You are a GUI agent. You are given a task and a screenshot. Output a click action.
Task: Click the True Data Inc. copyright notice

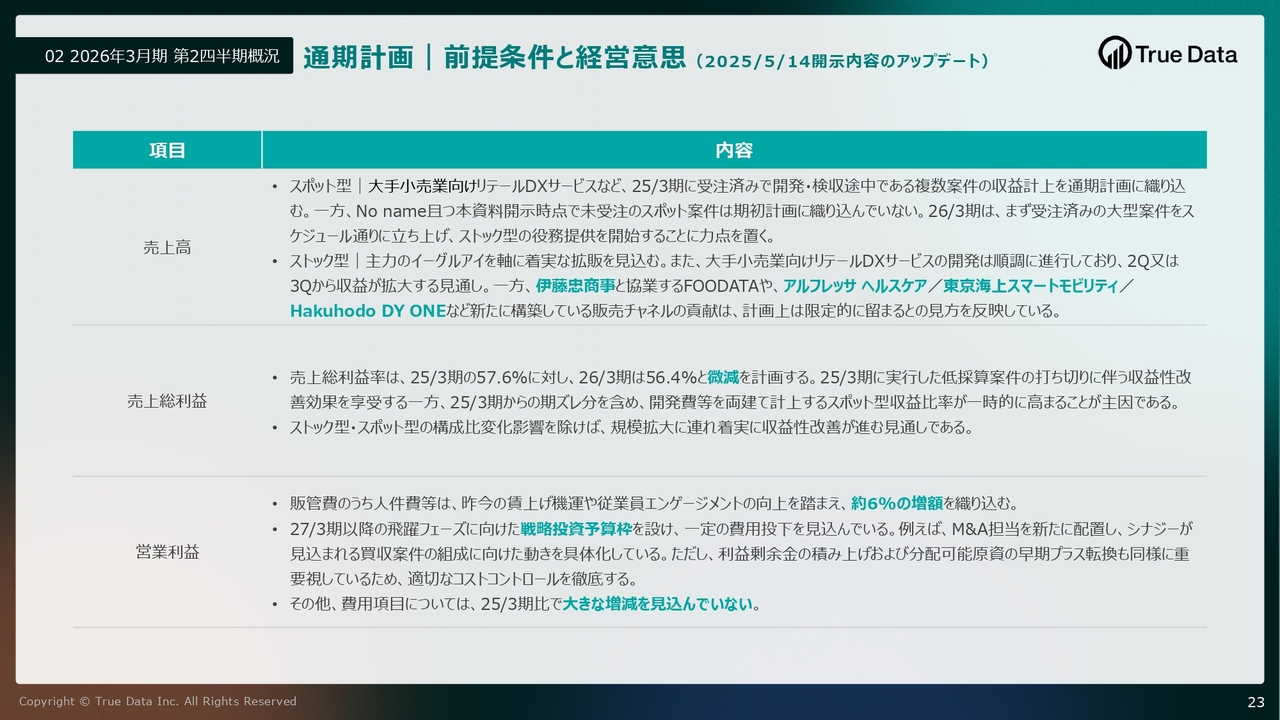(x=157, y=701)
